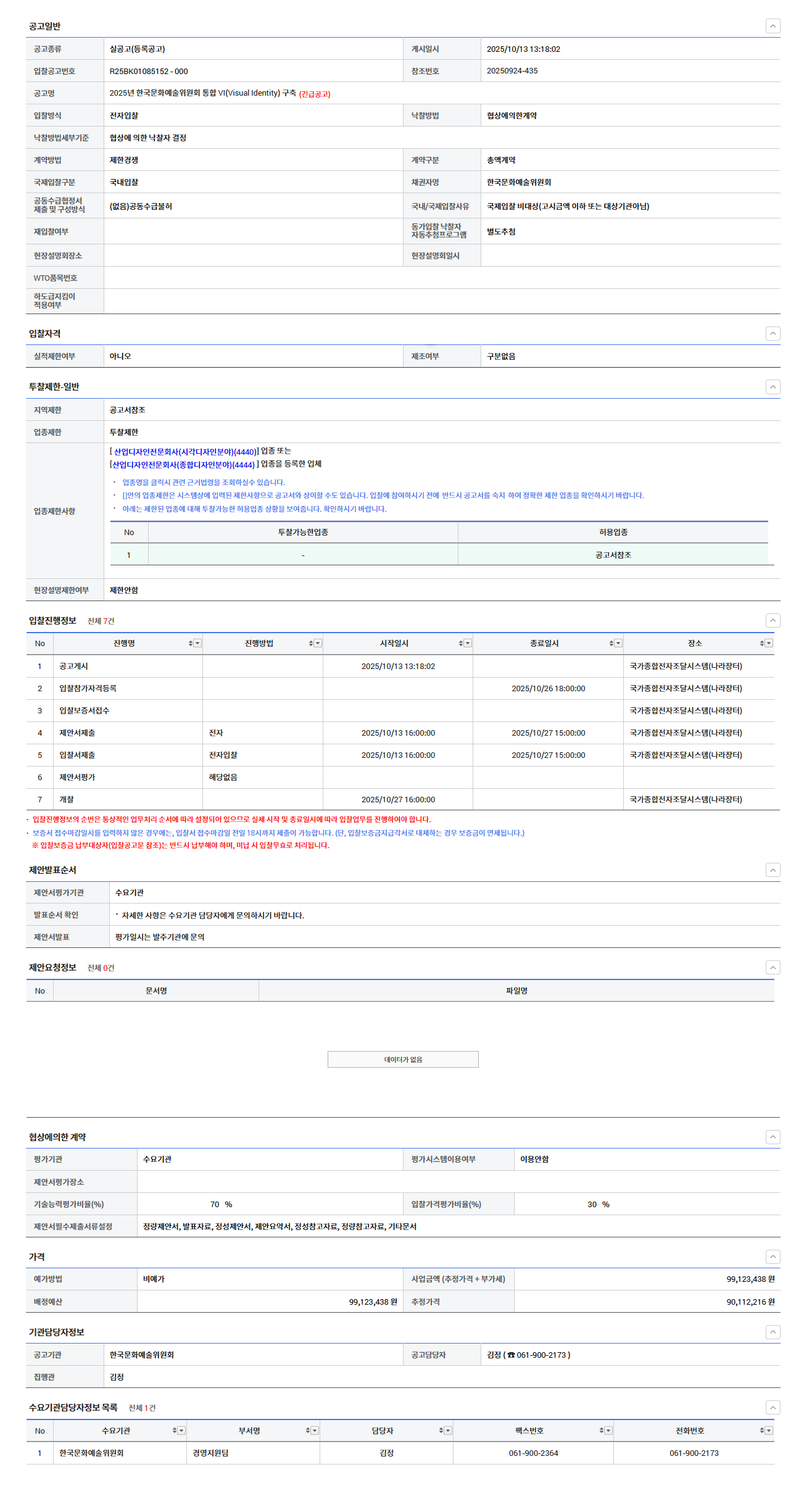Sort the 종료일시 column

(611, 644)
